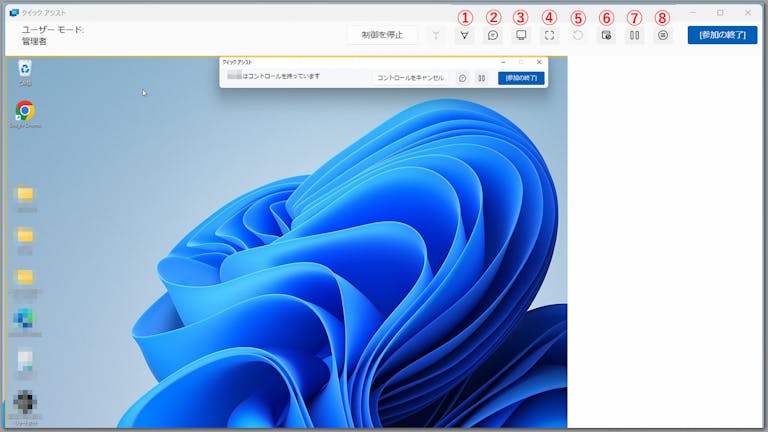Screen dimensions: 768x432
Task: Click [参加の終了] in remote Quick Assist bar
Action: (521, 78)
